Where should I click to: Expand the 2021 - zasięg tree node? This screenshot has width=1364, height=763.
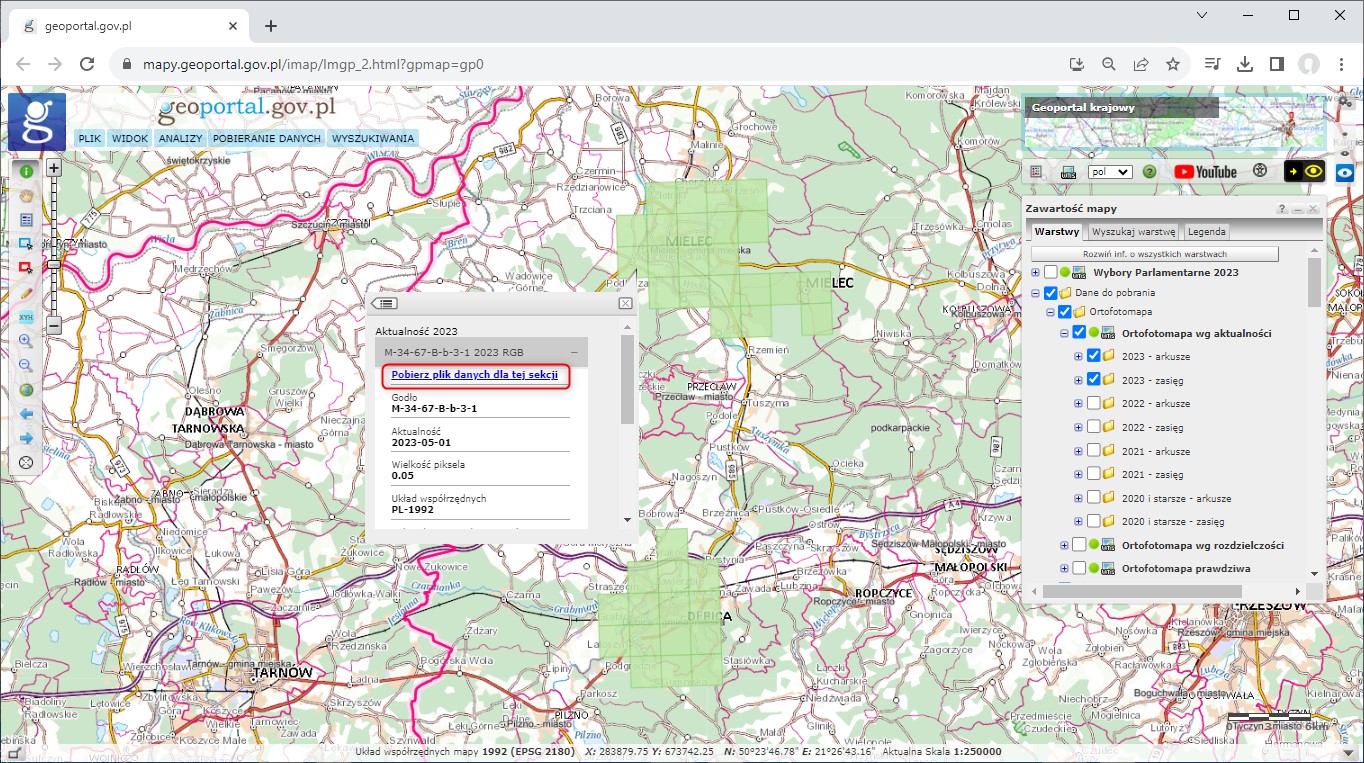1078,475
